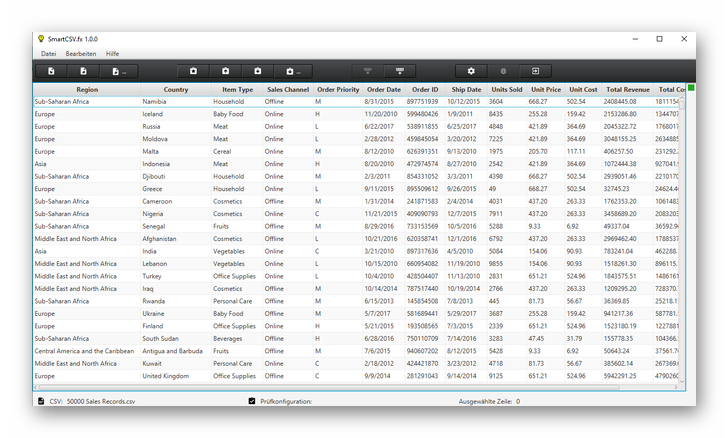Click the save CSV as... toolbar icon
This screenshot has height=438, width=728.
[117, 71]
